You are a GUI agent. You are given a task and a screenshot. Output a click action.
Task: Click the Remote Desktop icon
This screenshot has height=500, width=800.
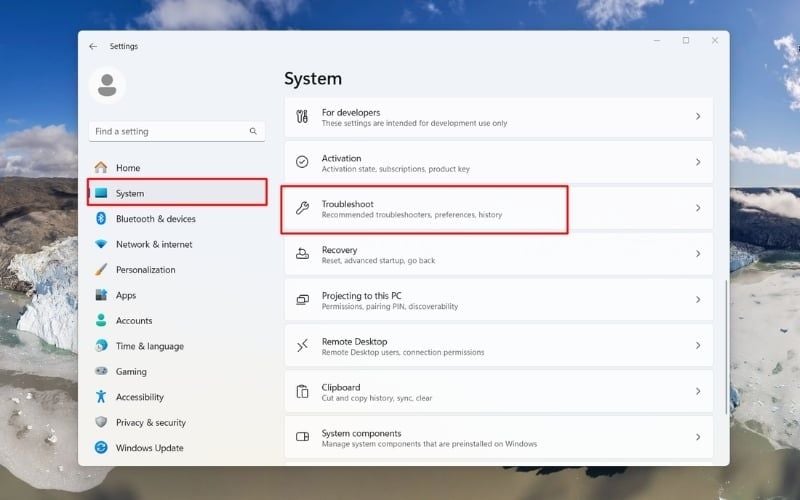[x=302, y=345]
